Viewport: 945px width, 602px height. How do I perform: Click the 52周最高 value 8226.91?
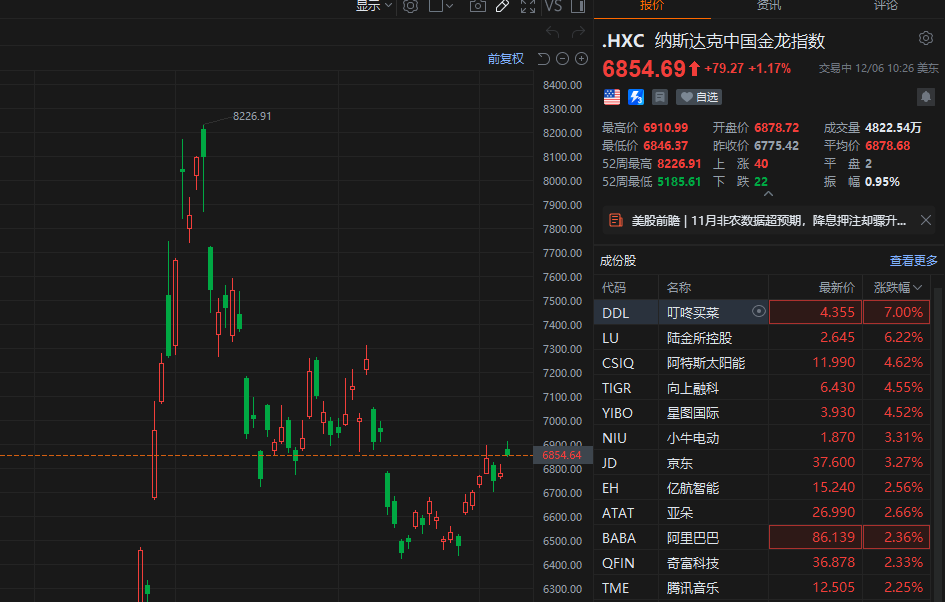(679, 164)
